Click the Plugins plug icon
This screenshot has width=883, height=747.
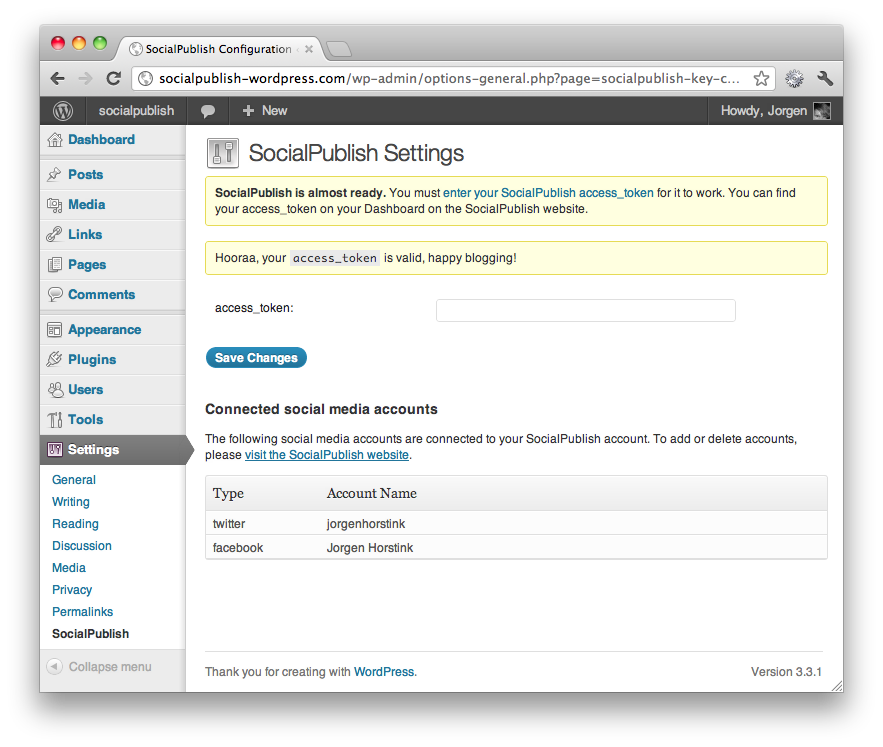[x=55, y=359]
